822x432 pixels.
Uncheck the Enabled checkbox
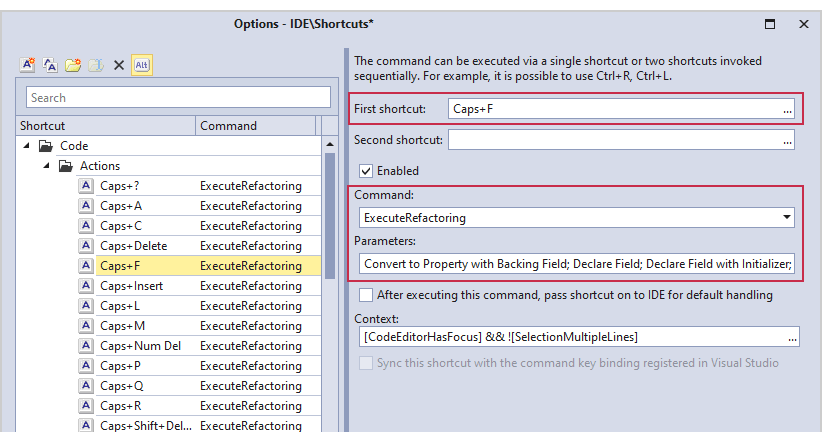pos(366,171)
